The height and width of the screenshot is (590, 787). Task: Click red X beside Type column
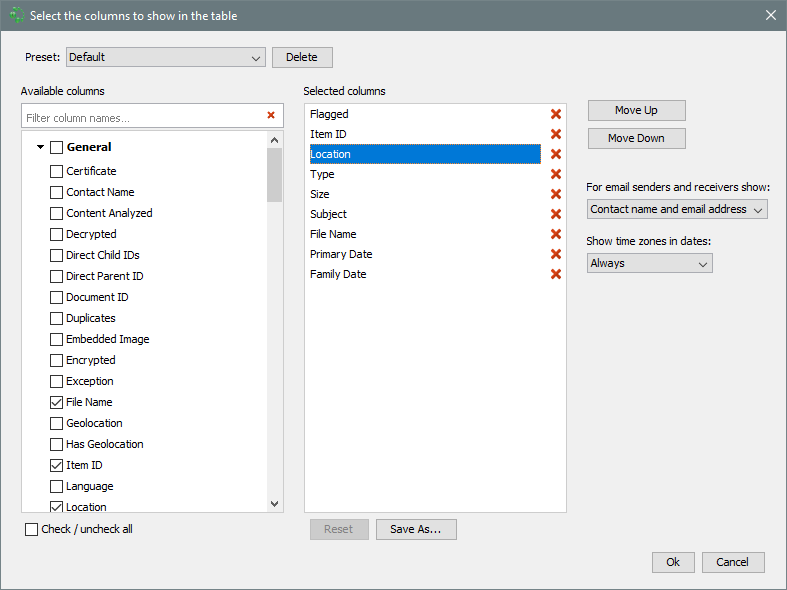pos(556,174)
